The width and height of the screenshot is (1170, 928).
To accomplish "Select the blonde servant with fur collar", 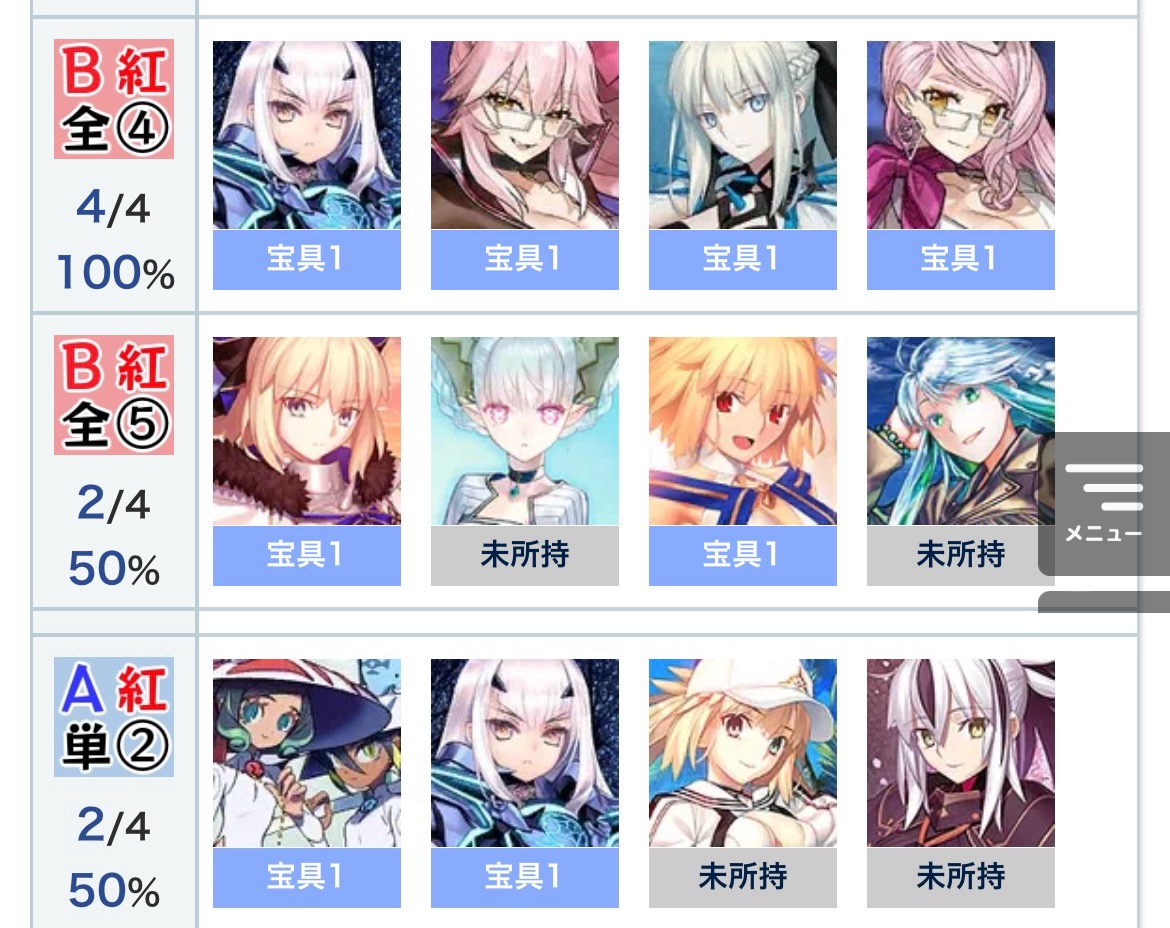I will (x=307, y=431).
